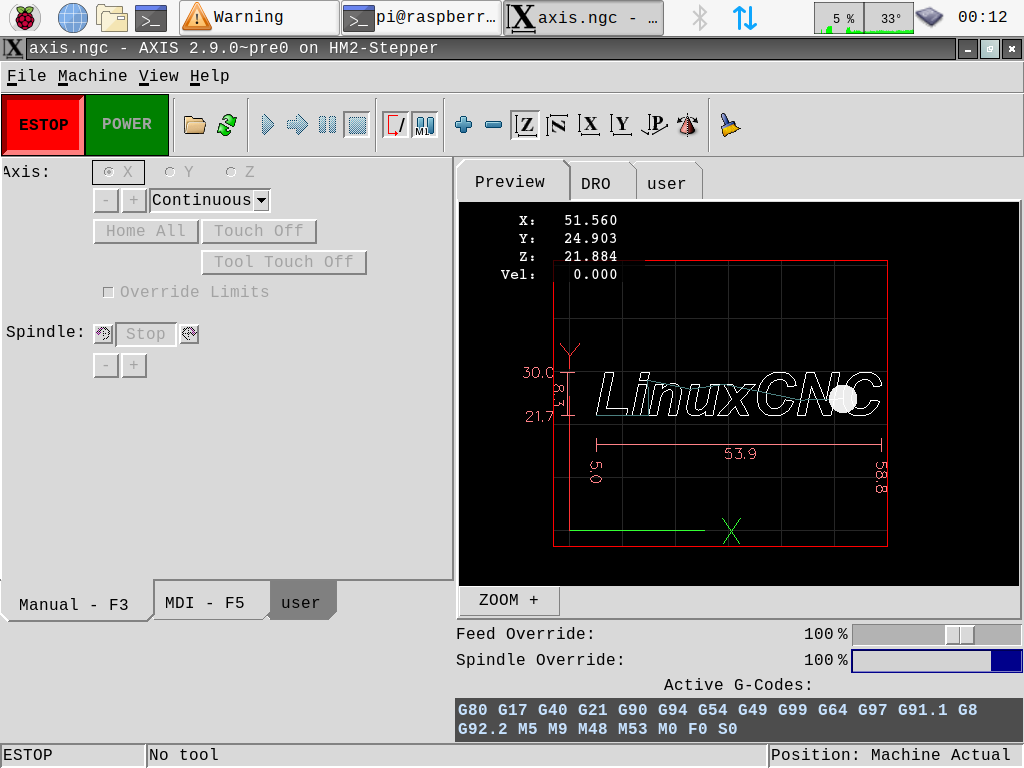The image size is (1024, 768).
Task: Click the spindle Stop button
Action: tap(146, 334)
